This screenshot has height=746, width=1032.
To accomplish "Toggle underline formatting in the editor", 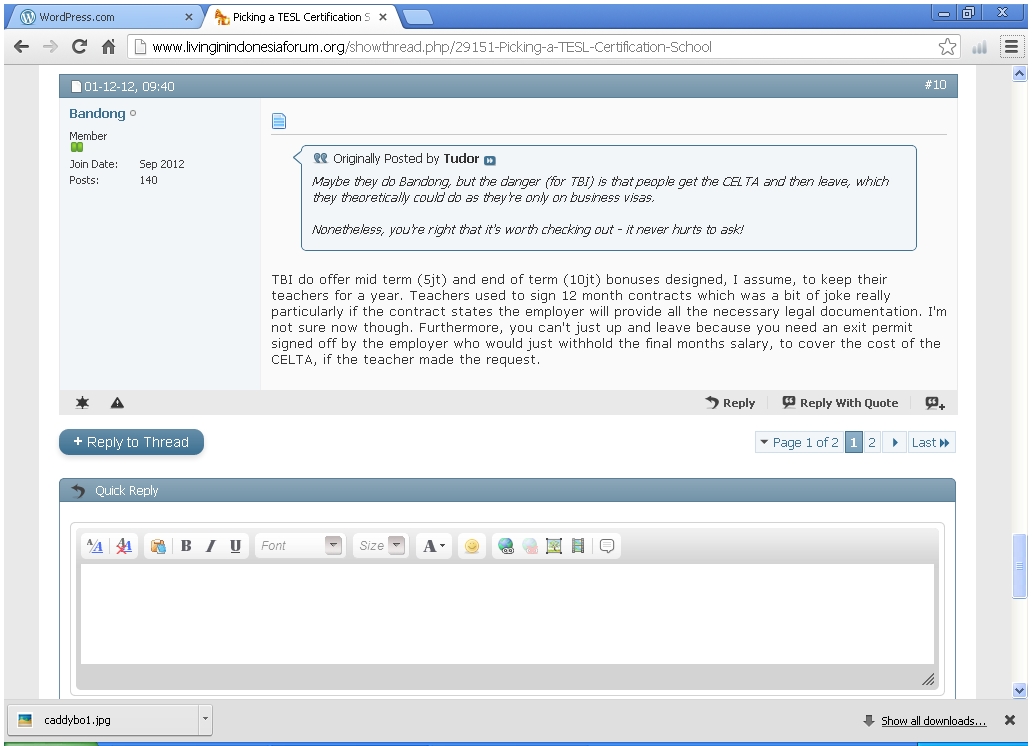I will click(235, 546).
